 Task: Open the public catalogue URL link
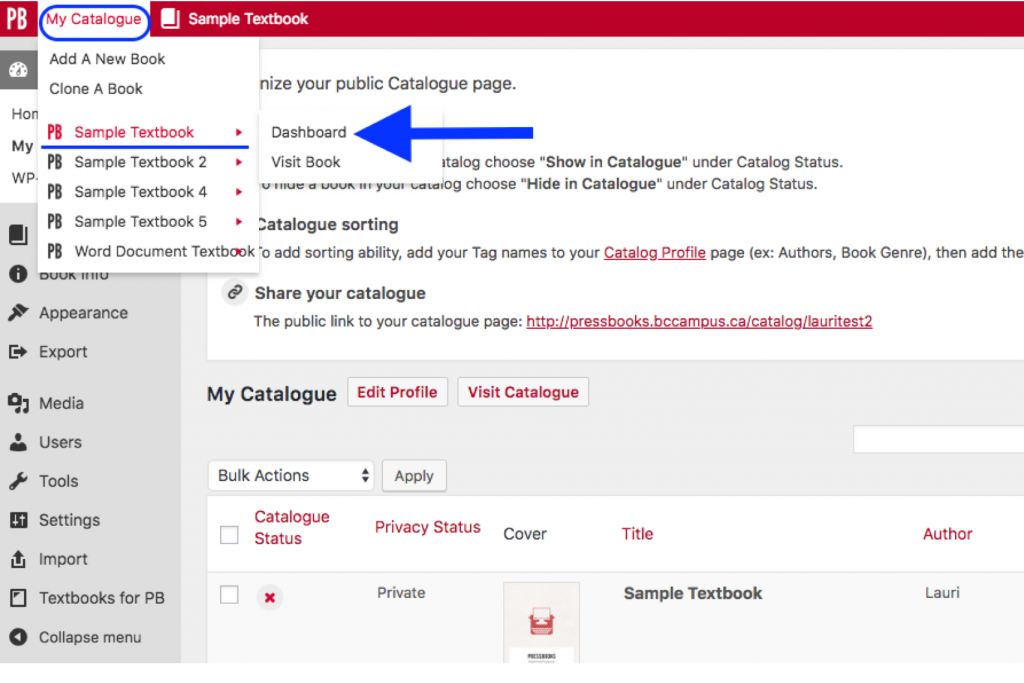coord(699,321)
